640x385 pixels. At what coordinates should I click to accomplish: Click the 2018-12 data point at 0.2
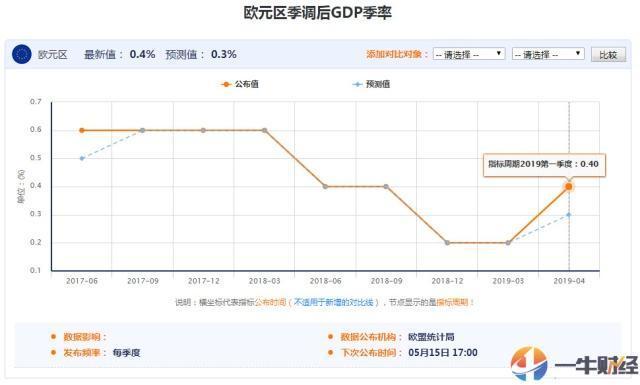tap(447, 243)
